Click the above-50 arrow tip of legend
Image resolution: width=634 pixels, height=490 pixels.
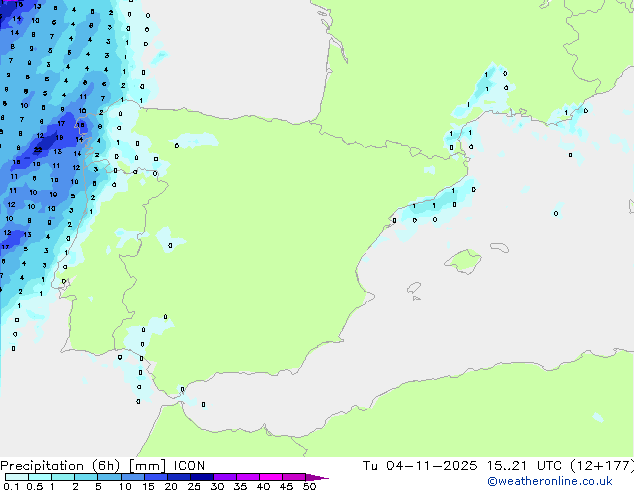[317, 477]
